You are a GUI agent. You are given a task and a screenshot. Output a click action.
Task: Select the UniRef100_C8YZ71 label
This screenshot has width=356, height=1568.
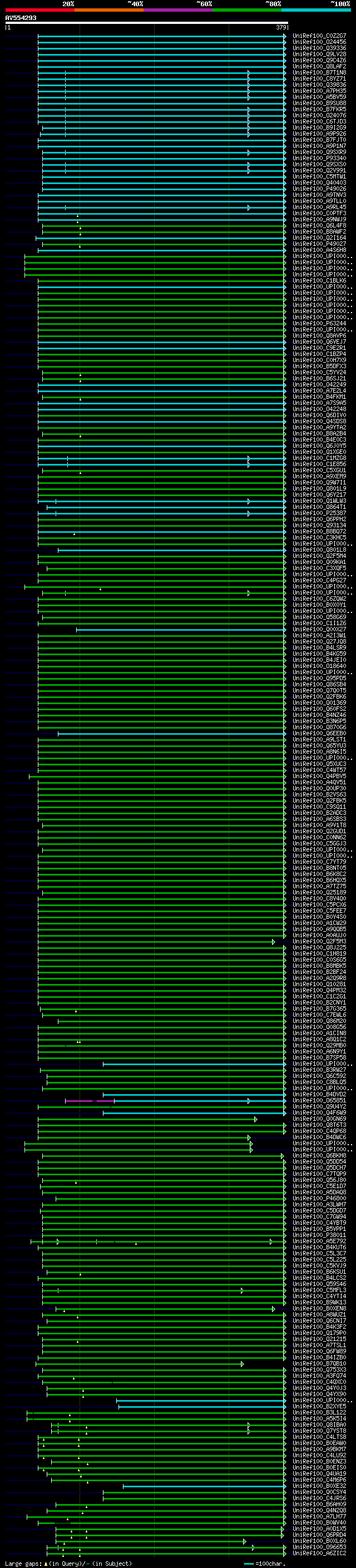click(319, 78)
